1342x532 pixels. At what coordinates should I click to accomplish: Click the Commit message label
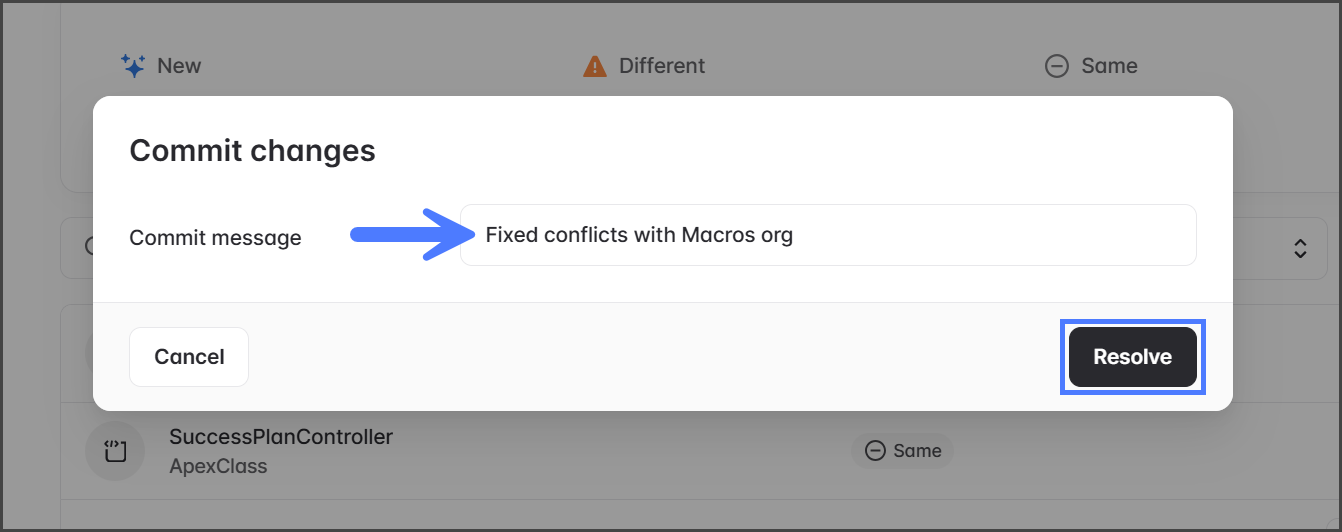[215, 238]
